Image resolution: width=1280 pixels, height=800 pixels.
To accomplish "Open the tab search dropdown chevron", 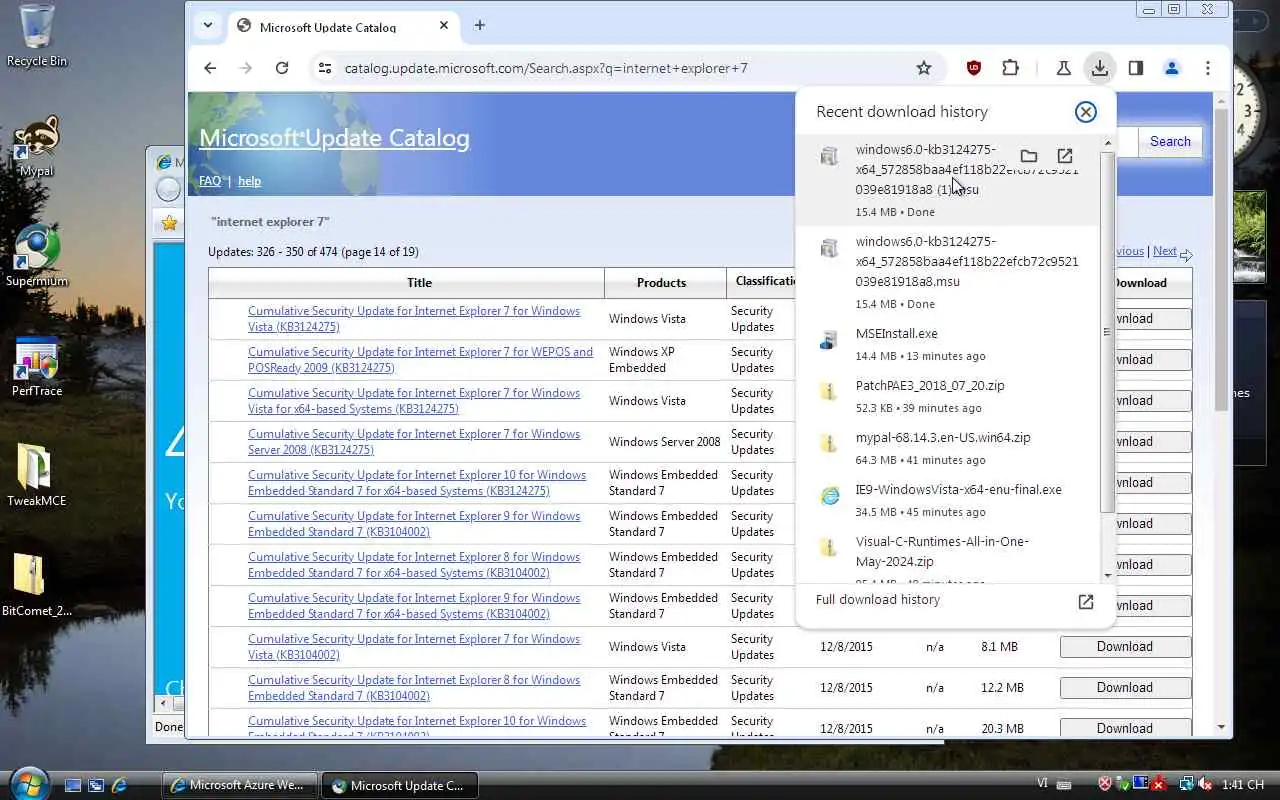I will (x=207, y=26).
